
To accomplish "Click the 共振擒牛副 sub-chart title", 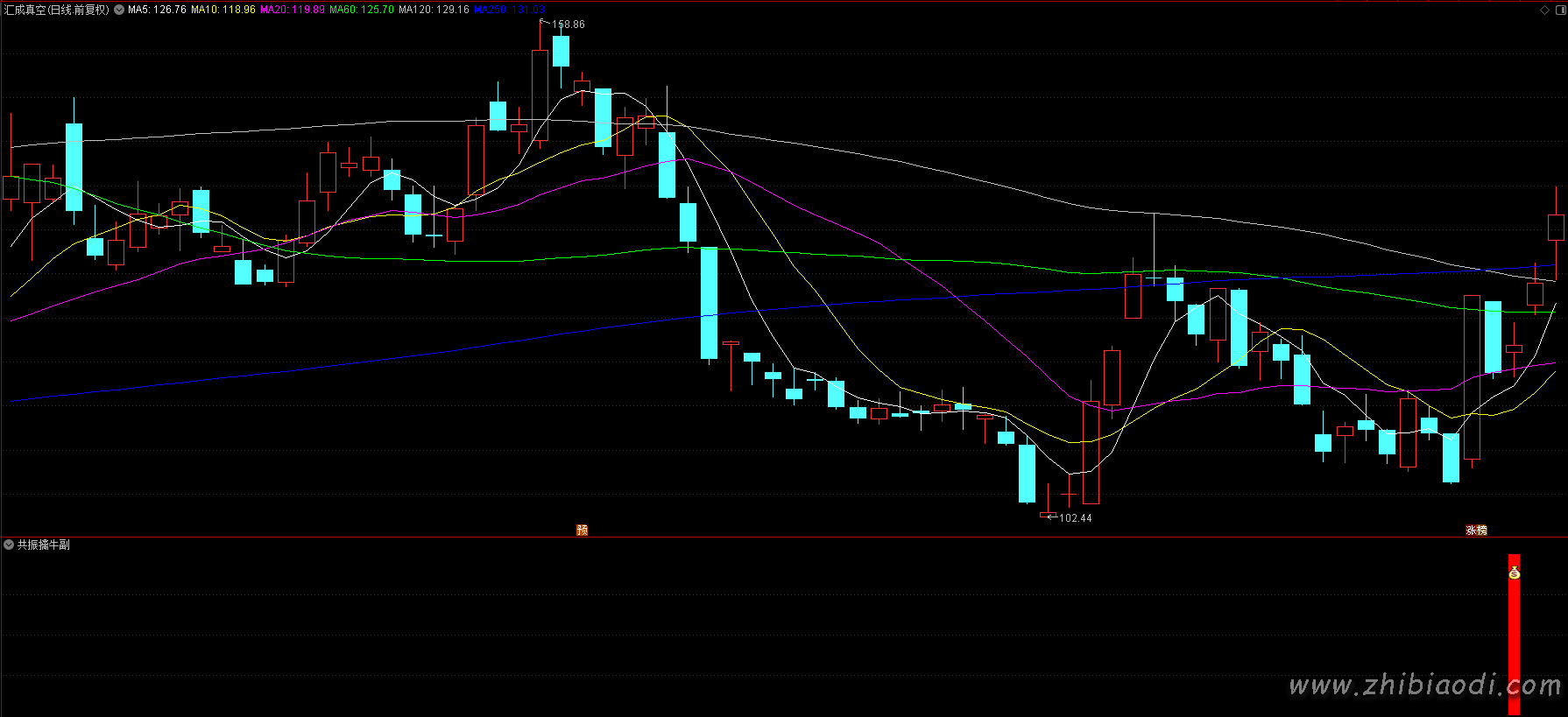I will point(44,545).
